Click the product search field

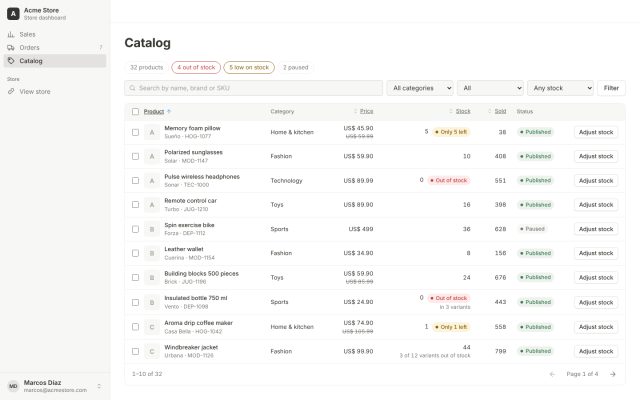pos(253,88)
